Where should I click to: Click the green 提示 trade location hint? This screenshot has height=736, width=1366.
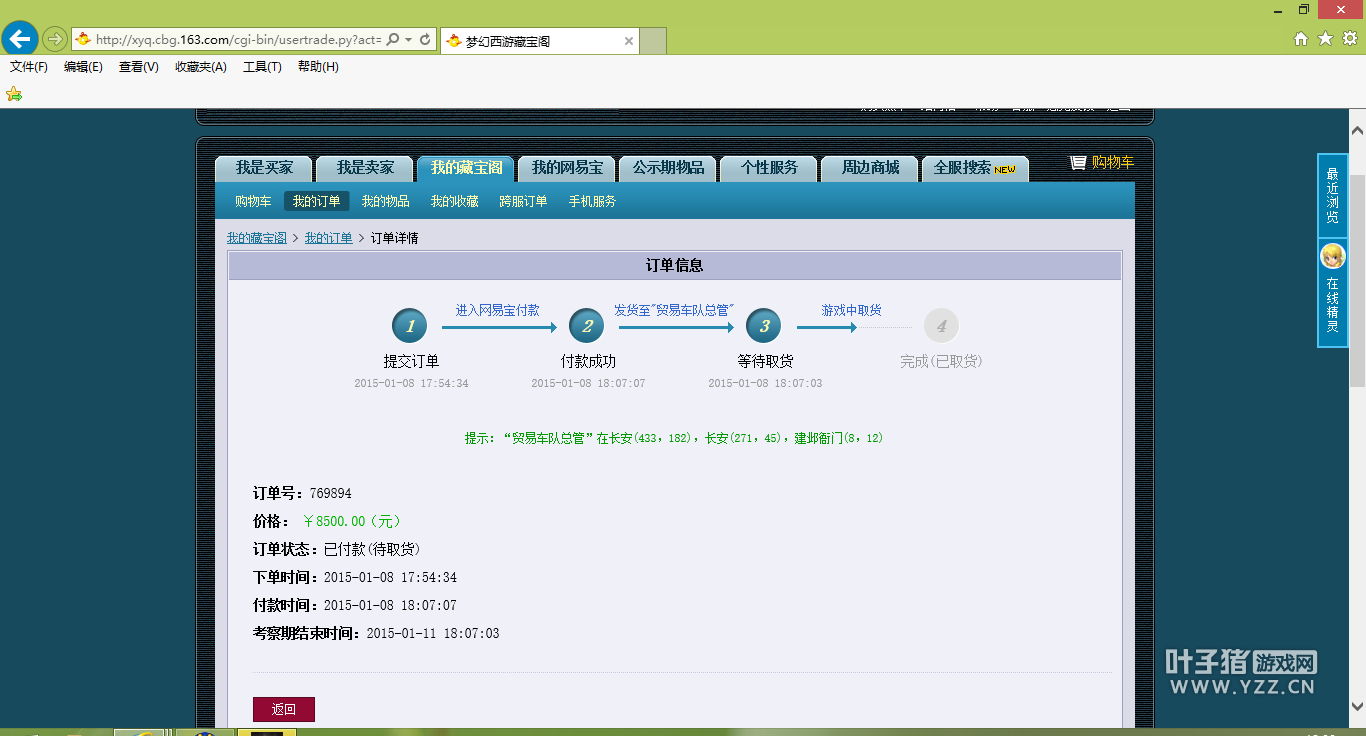(x=674, y=438)
